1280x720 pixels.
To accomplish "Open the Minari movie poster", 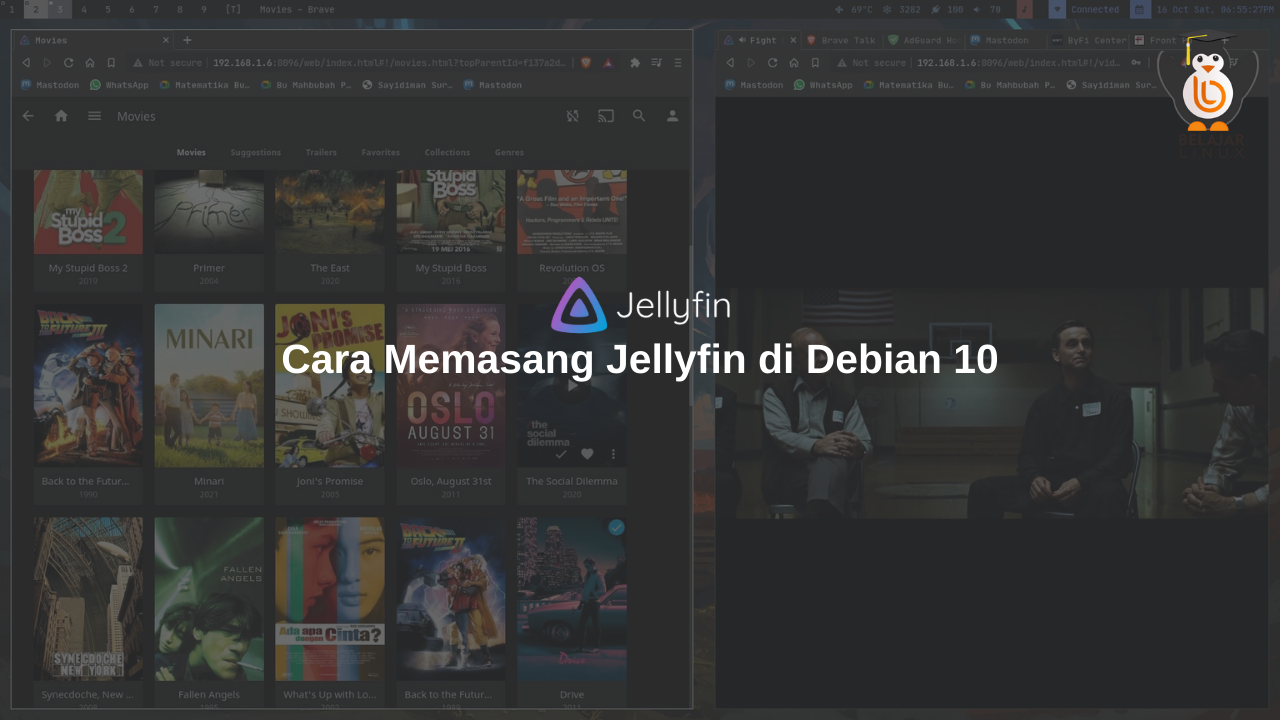I will click(x=209, y=385).
